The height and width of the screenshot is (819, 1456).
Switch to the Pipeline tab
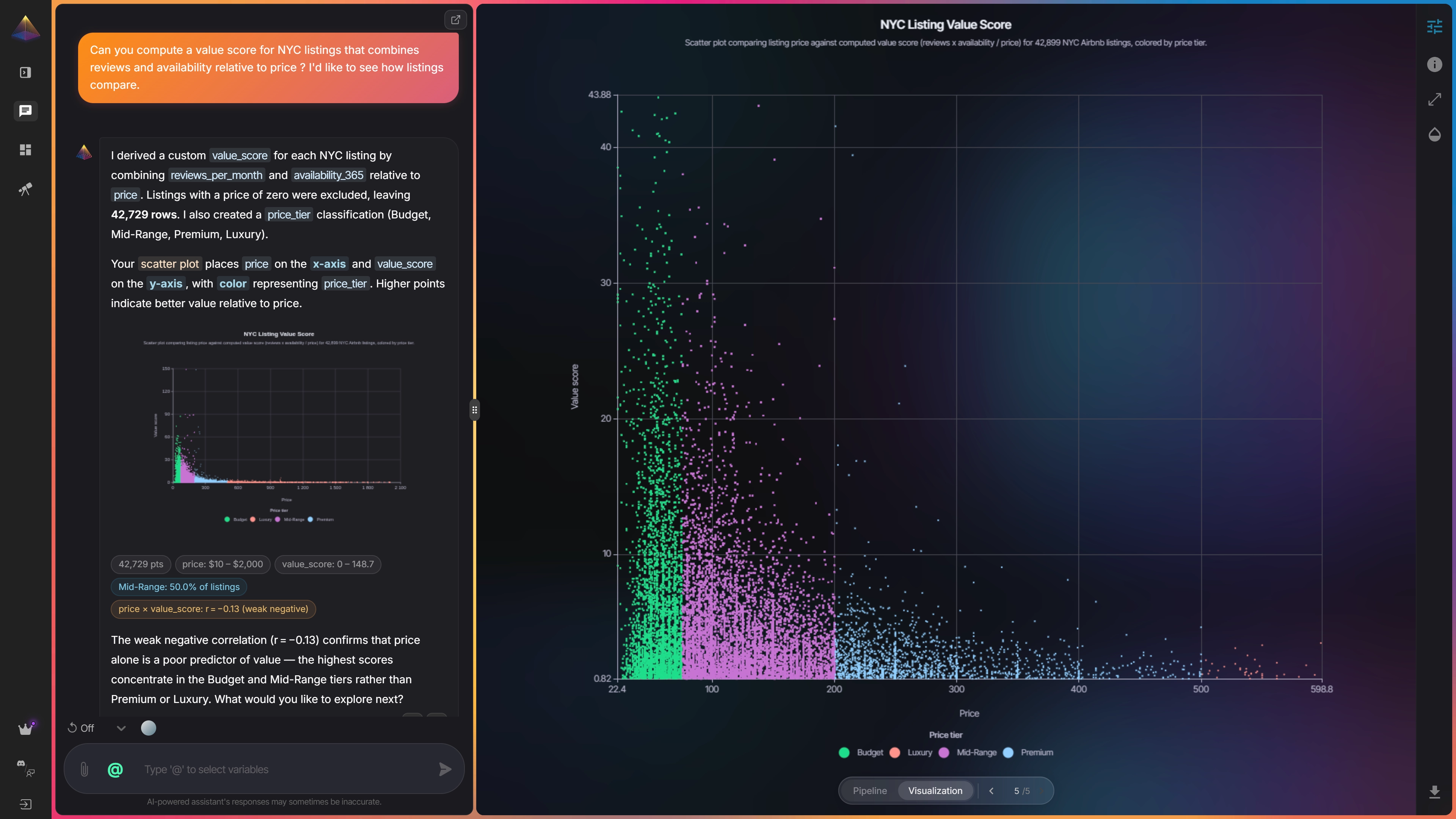[869, 791]
